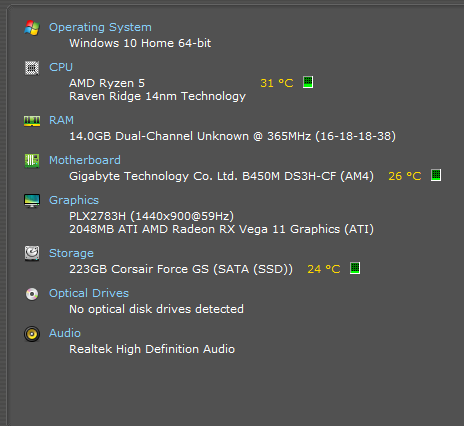Image resolution: width=464 pixels, height=426 pixels.
Task: Click the RAM memory stick icon
Action: click(32, 121)
